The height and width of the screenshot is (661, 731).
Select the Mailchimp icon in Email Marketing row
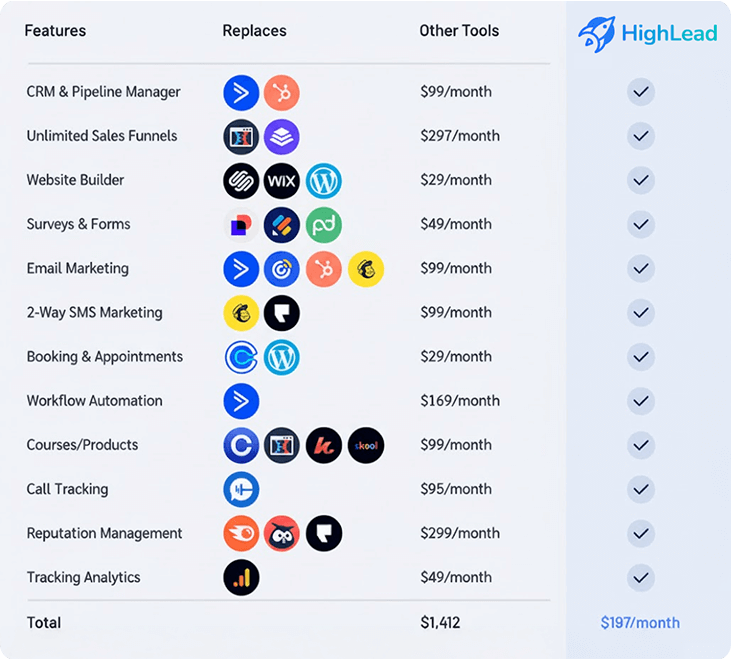(x=366, y=269)
